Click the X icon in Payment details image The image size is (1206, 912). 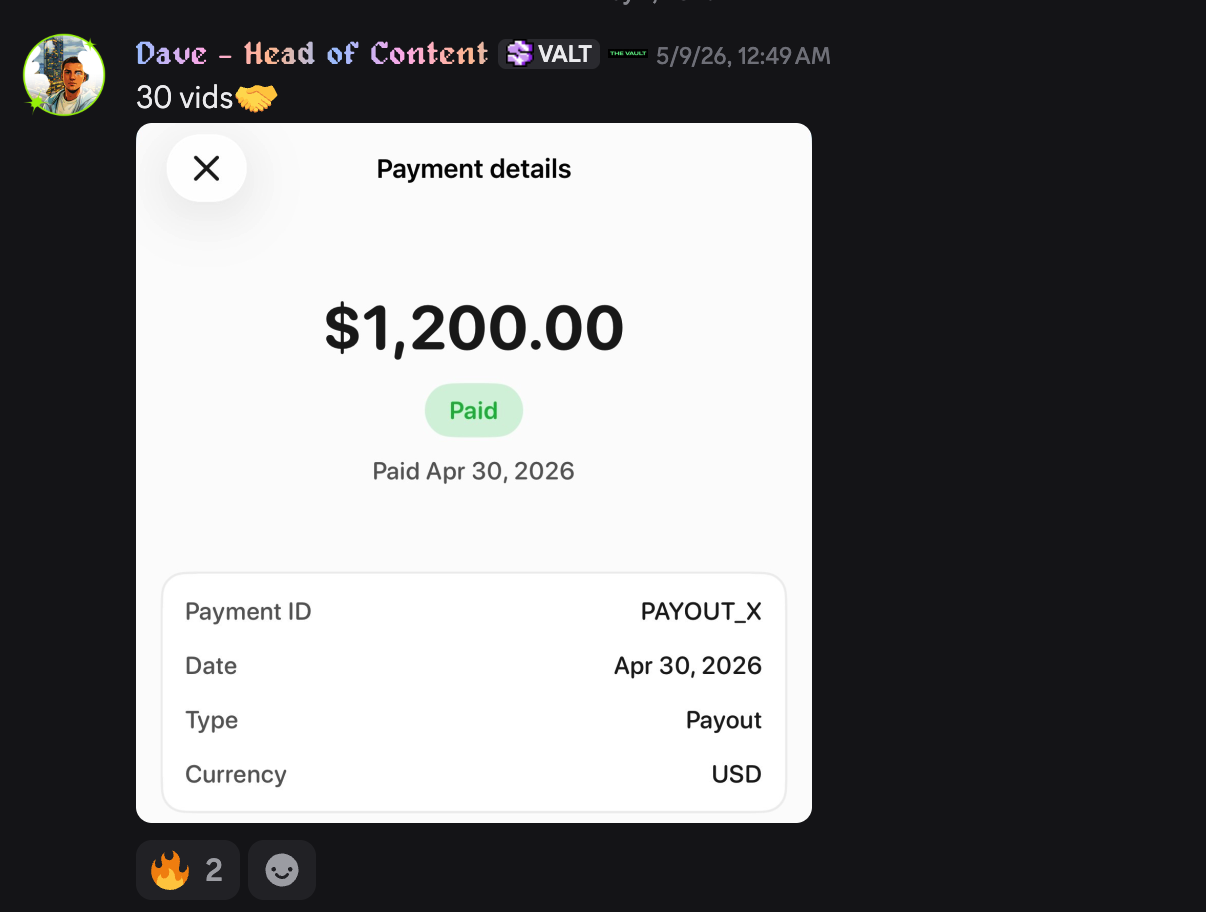[206, 168]
